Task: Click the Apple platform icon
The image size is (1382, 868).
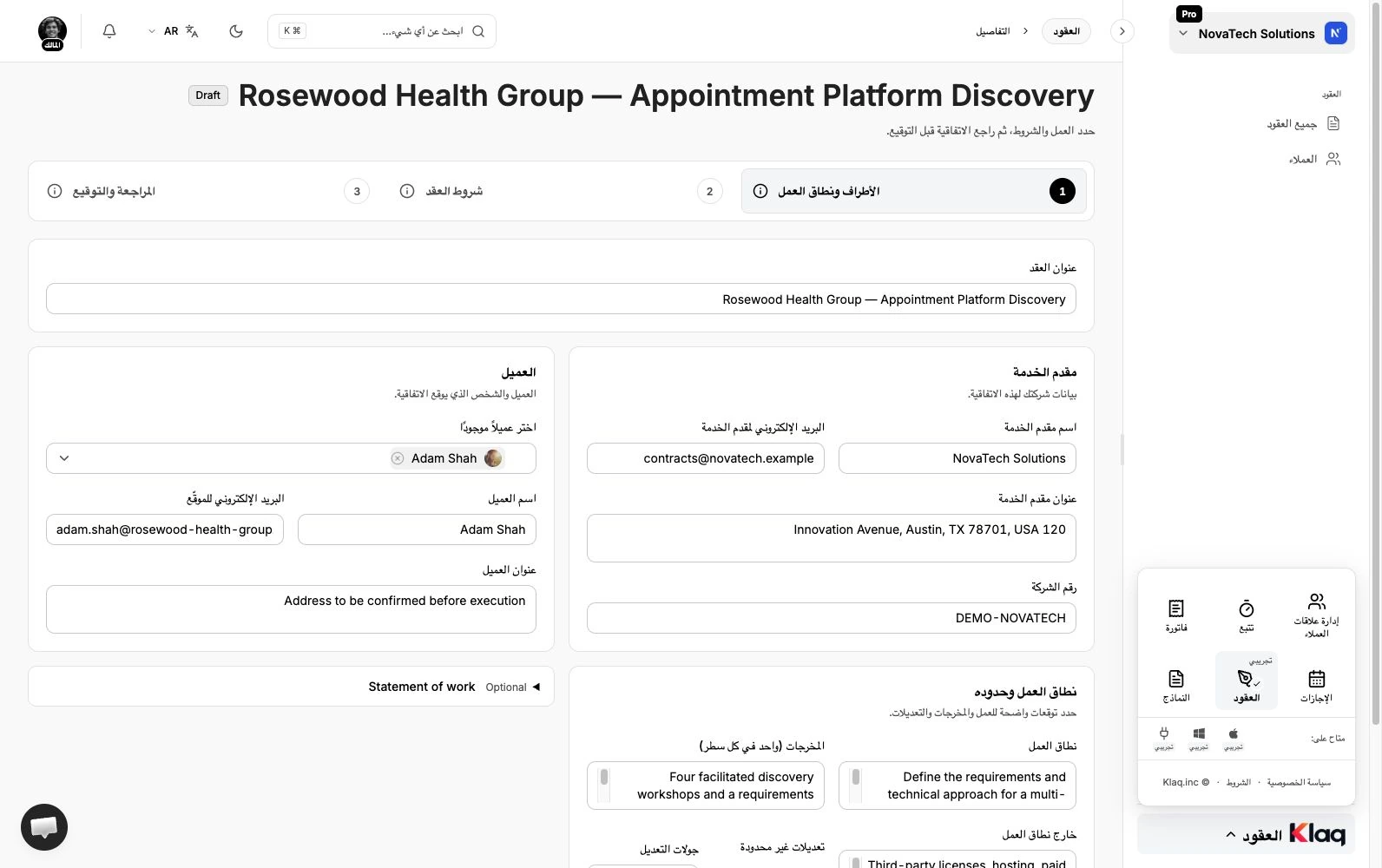Action: point(1234,734)
